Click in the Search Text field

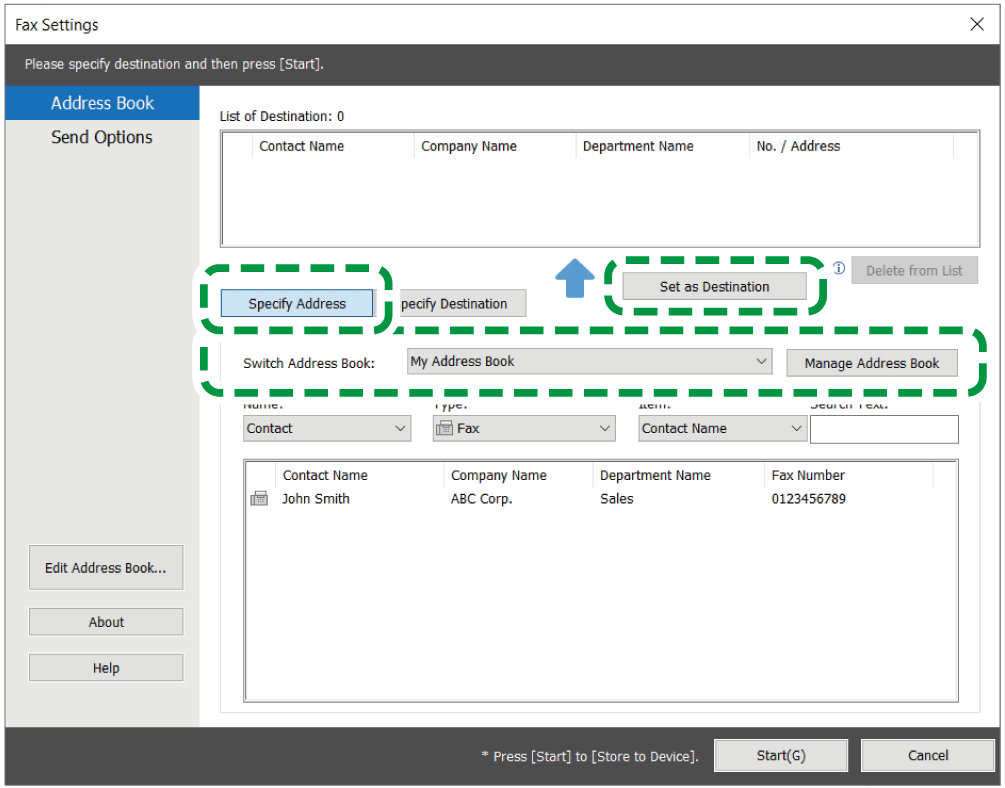coord(884,430)
